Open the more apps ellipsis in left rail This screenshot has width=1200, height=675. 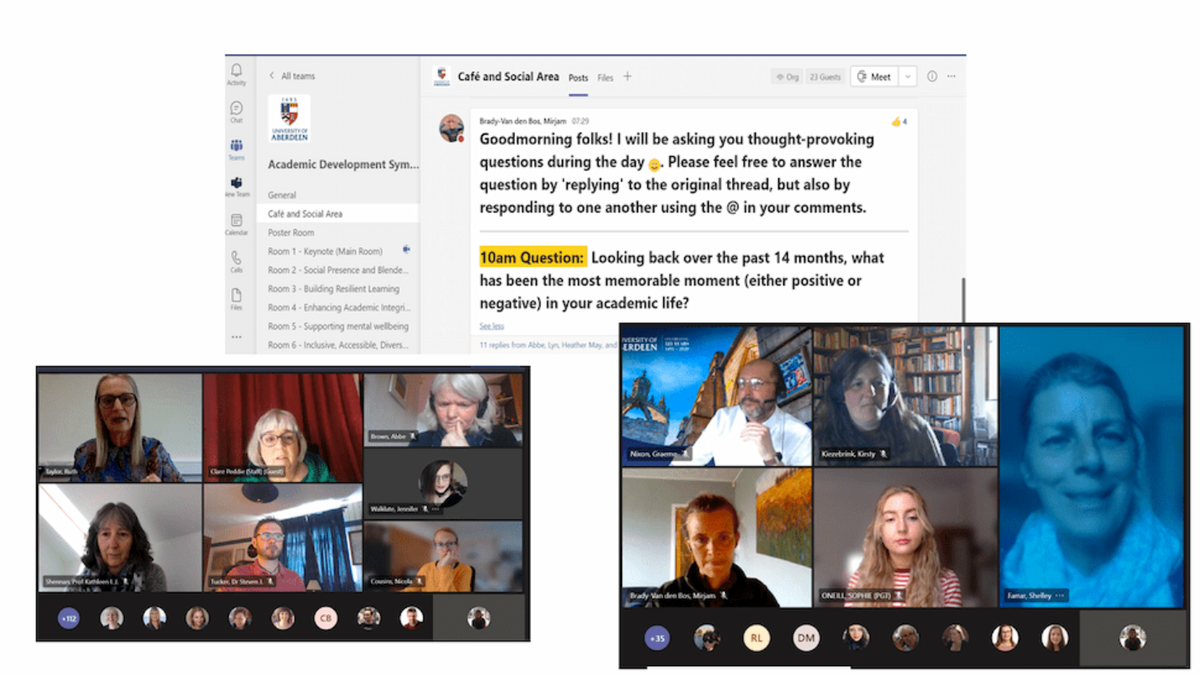pyautogui.click(x=236, y=337)
